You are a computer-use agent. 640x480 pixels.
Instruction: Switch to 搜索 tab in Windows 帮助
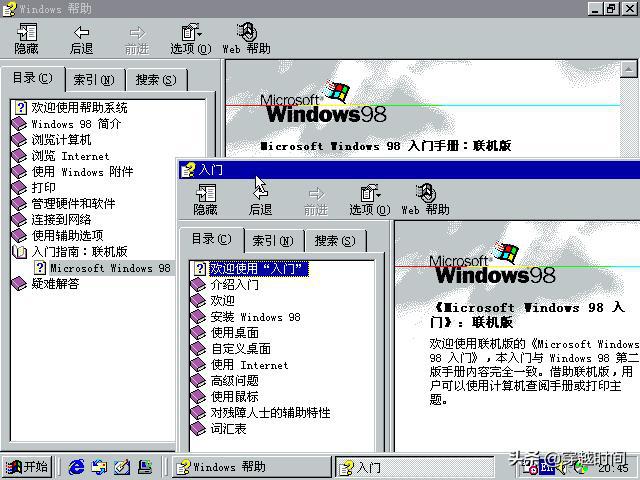[156, 79]
